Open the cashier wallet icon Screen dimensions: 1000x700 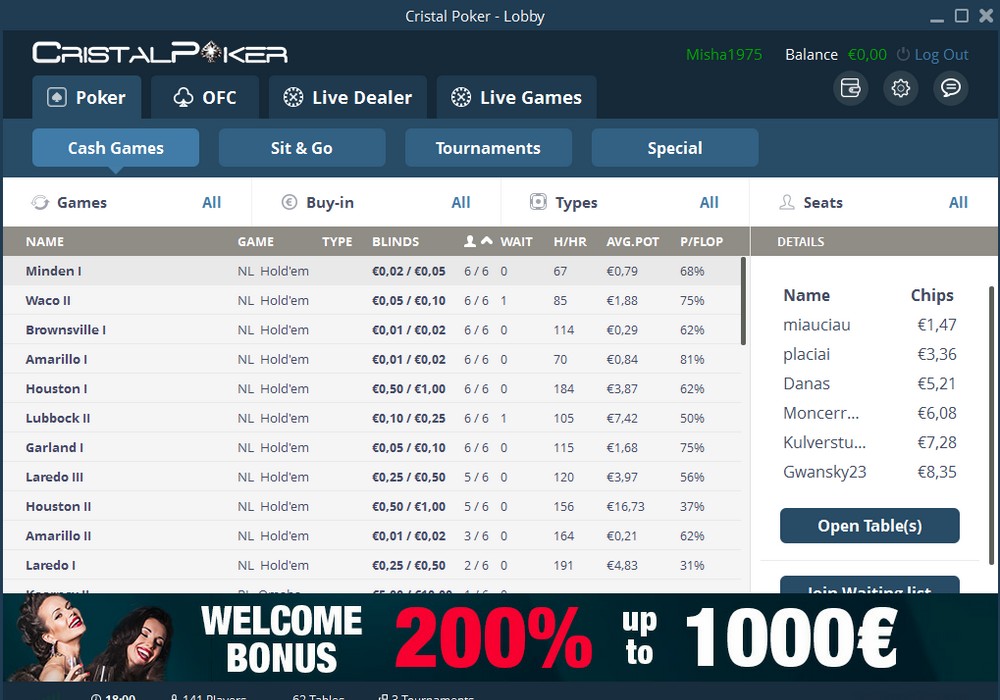(850, 88)
